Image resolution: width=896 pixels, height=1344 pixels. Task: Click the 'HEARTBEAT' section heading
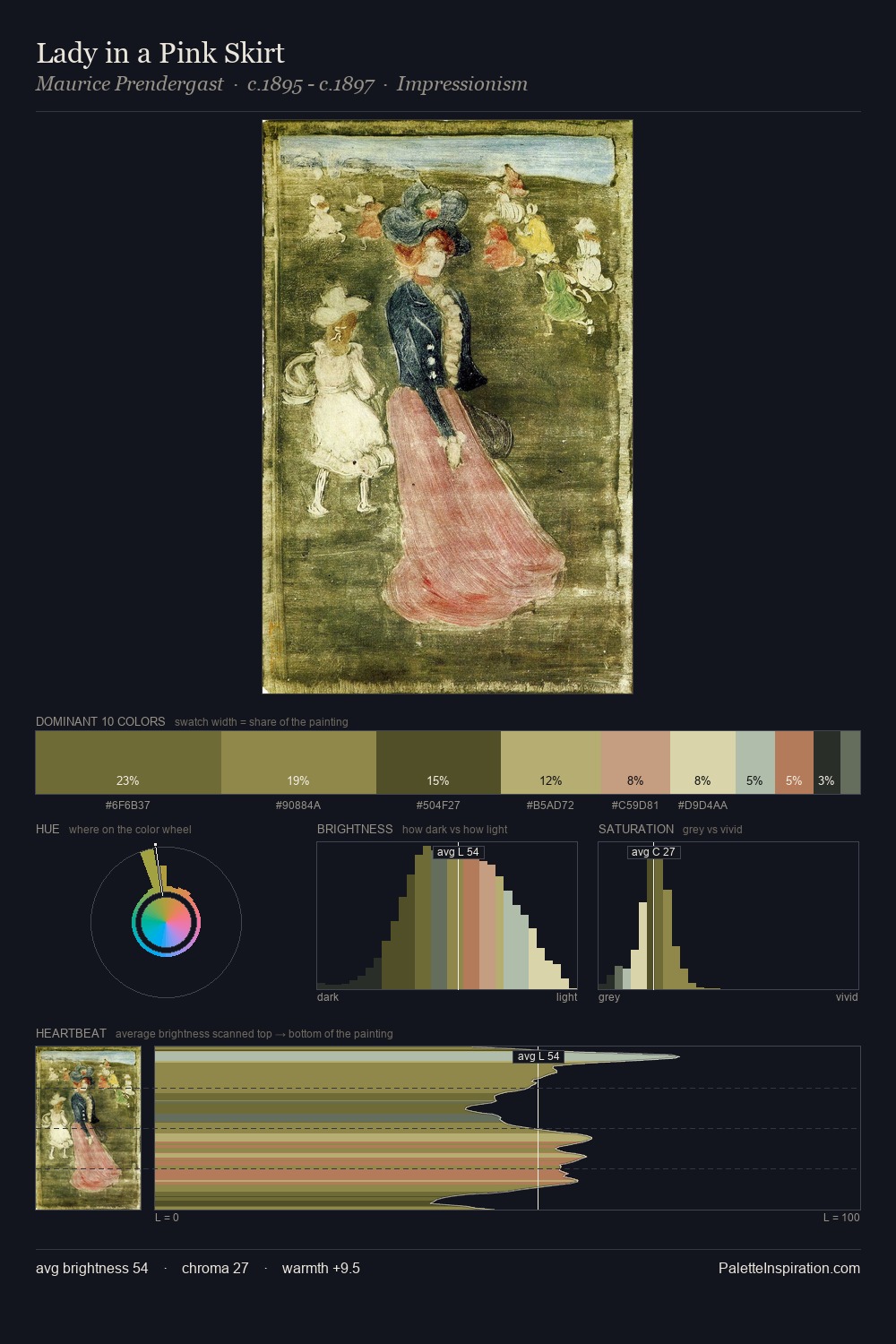click(x=71, y=1033)
